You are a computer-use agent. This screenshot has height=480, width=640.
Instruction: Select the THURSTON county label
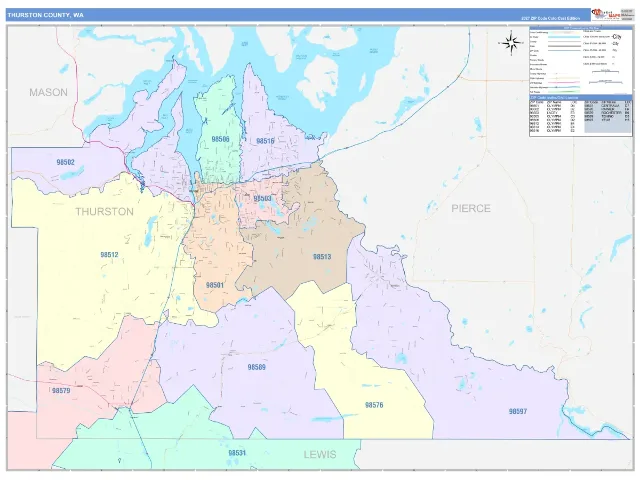[104, 211]
